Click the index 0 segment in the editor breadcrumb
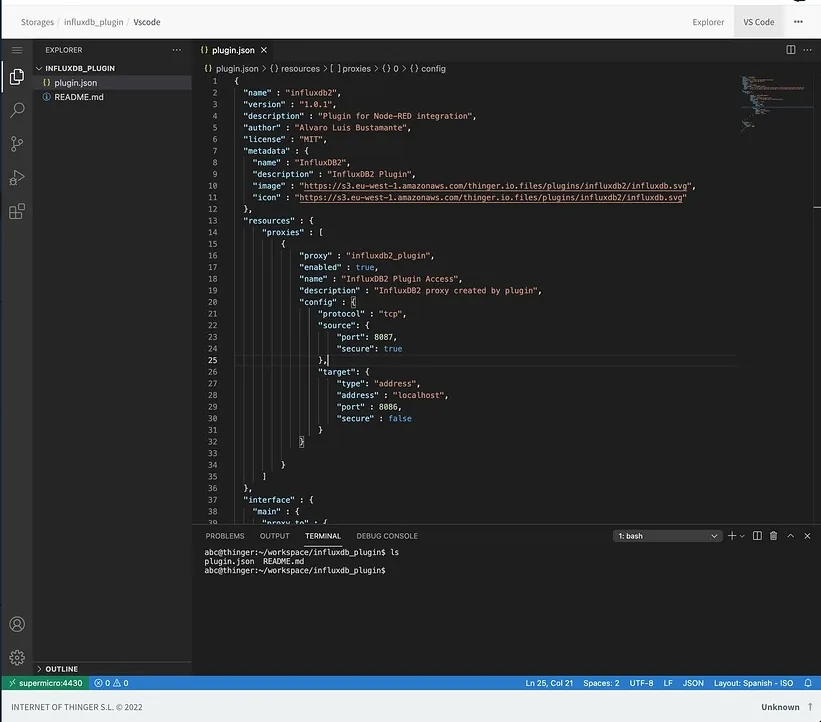 391,69
